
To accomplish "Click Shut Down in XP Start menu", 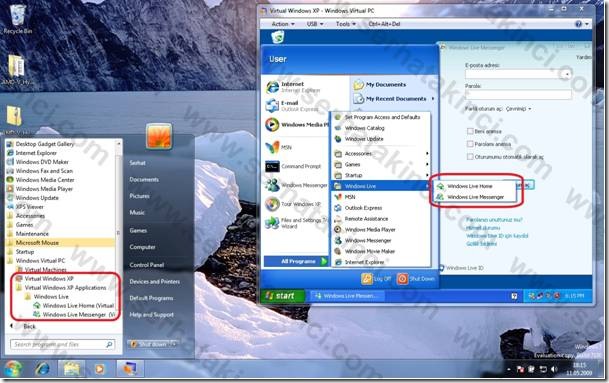I will pyautogui.click(x=416, y=279).
